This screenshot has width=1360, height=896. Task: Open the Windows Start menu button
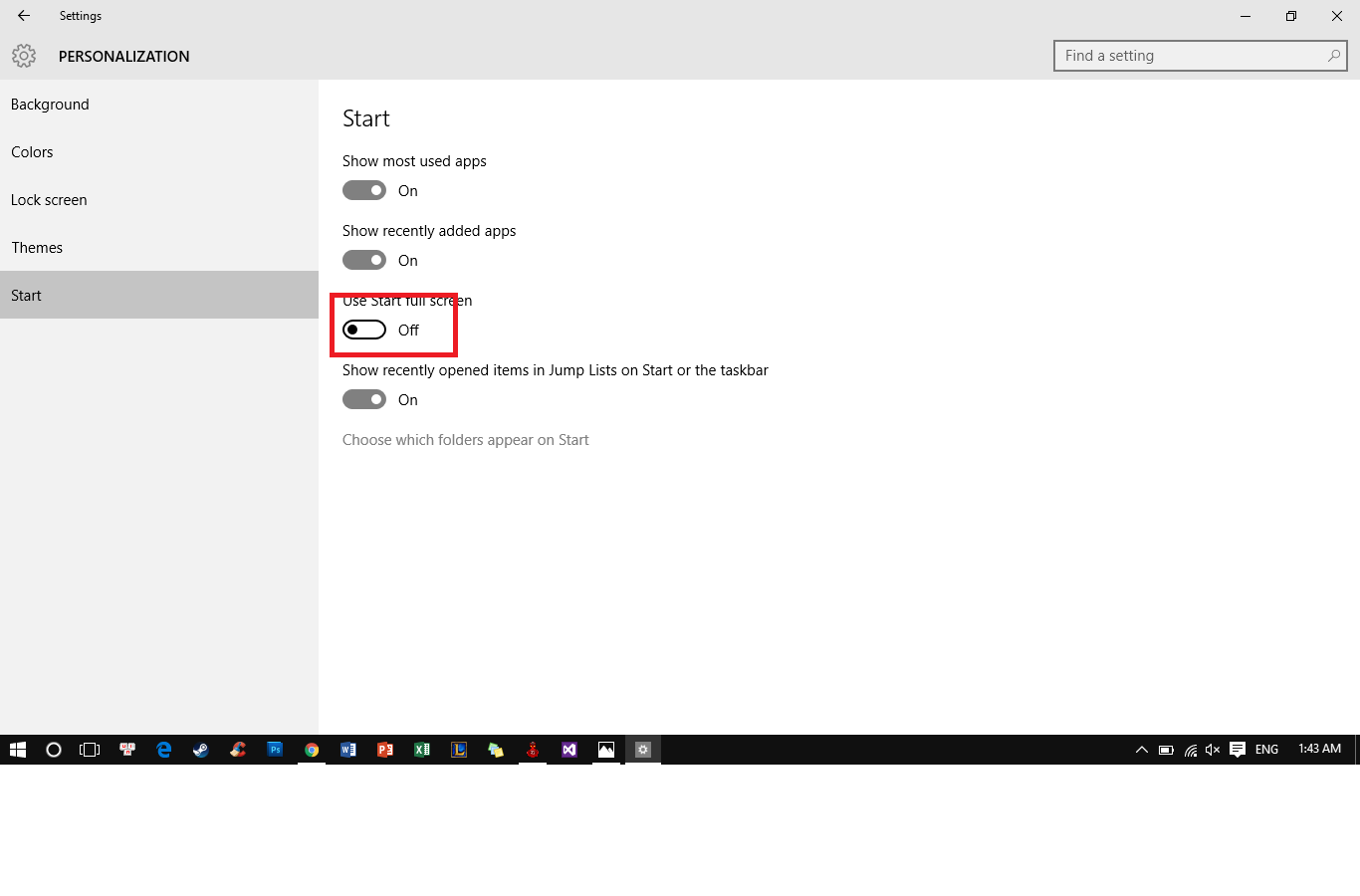pyautogui.click(x=18, y=750)
